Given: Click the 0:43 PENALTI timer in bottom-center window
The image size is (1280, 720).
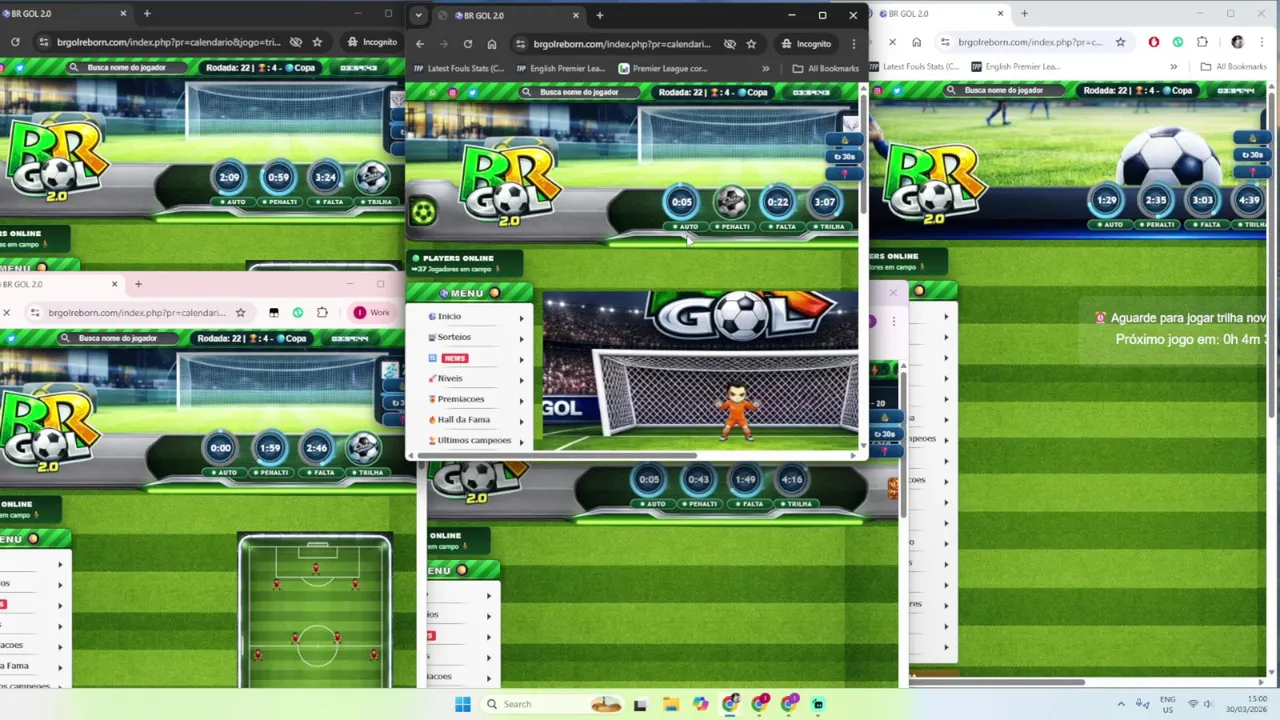Looking at the screenshot, I should [x=698, y=480].
